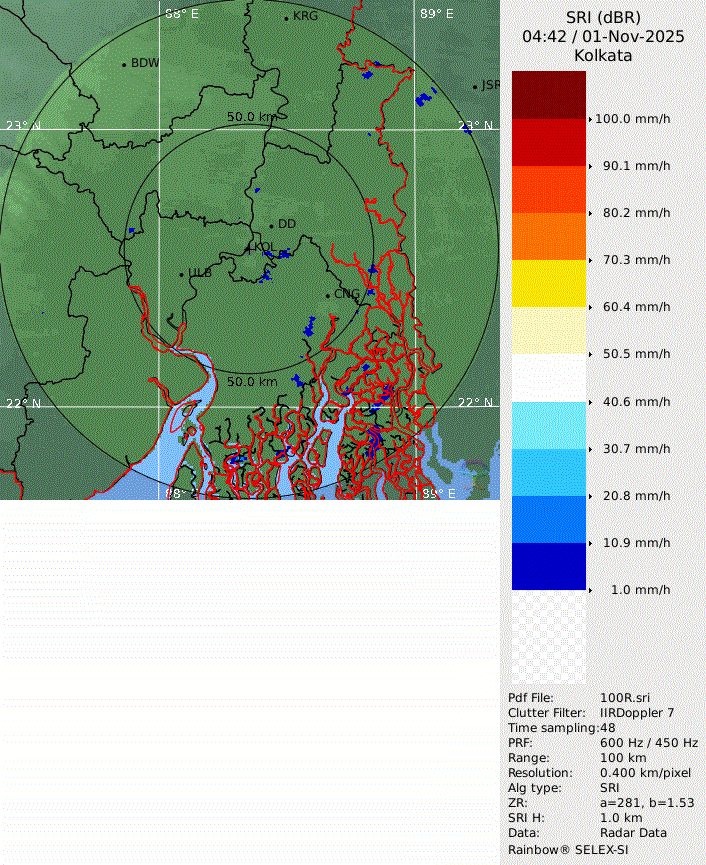This screenshot has width=706, height=865.
Task: Click the orange 70.3 mm/h legend band
Action: [548, 236]
